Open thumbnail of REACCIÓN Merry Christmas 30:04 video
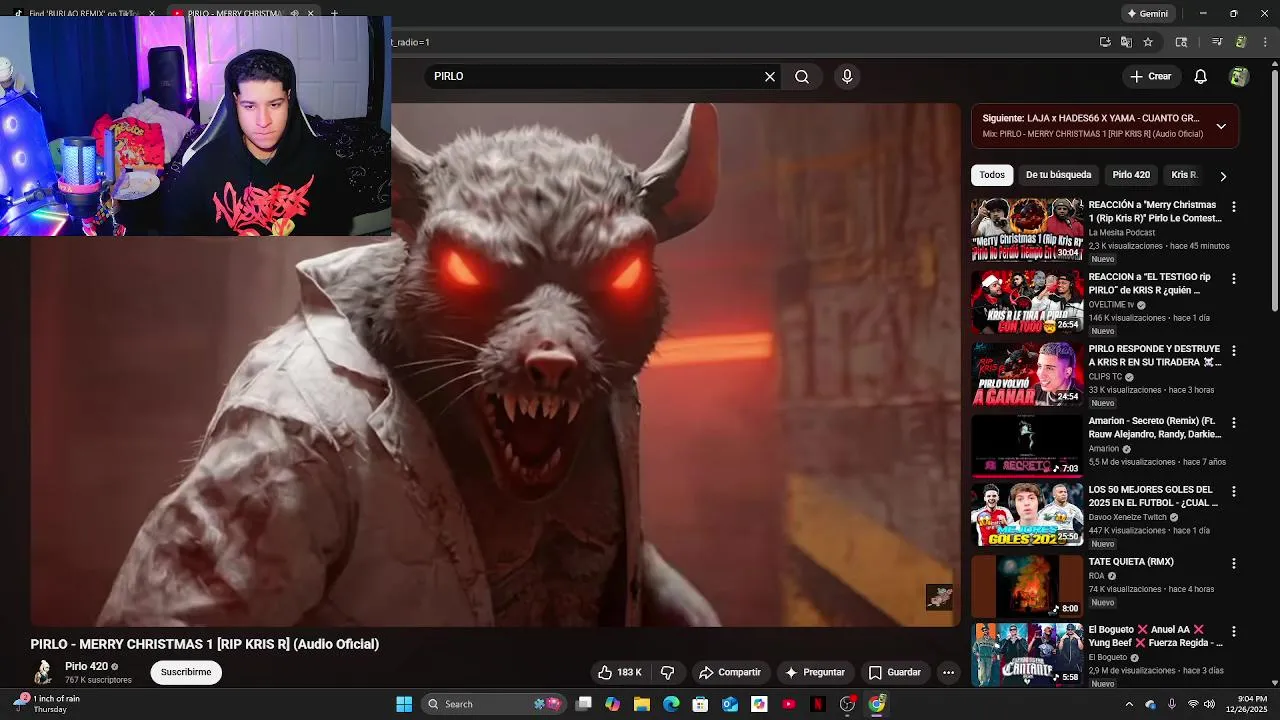Viewport: 1280px width, 720px height. tap(1027, 229)
